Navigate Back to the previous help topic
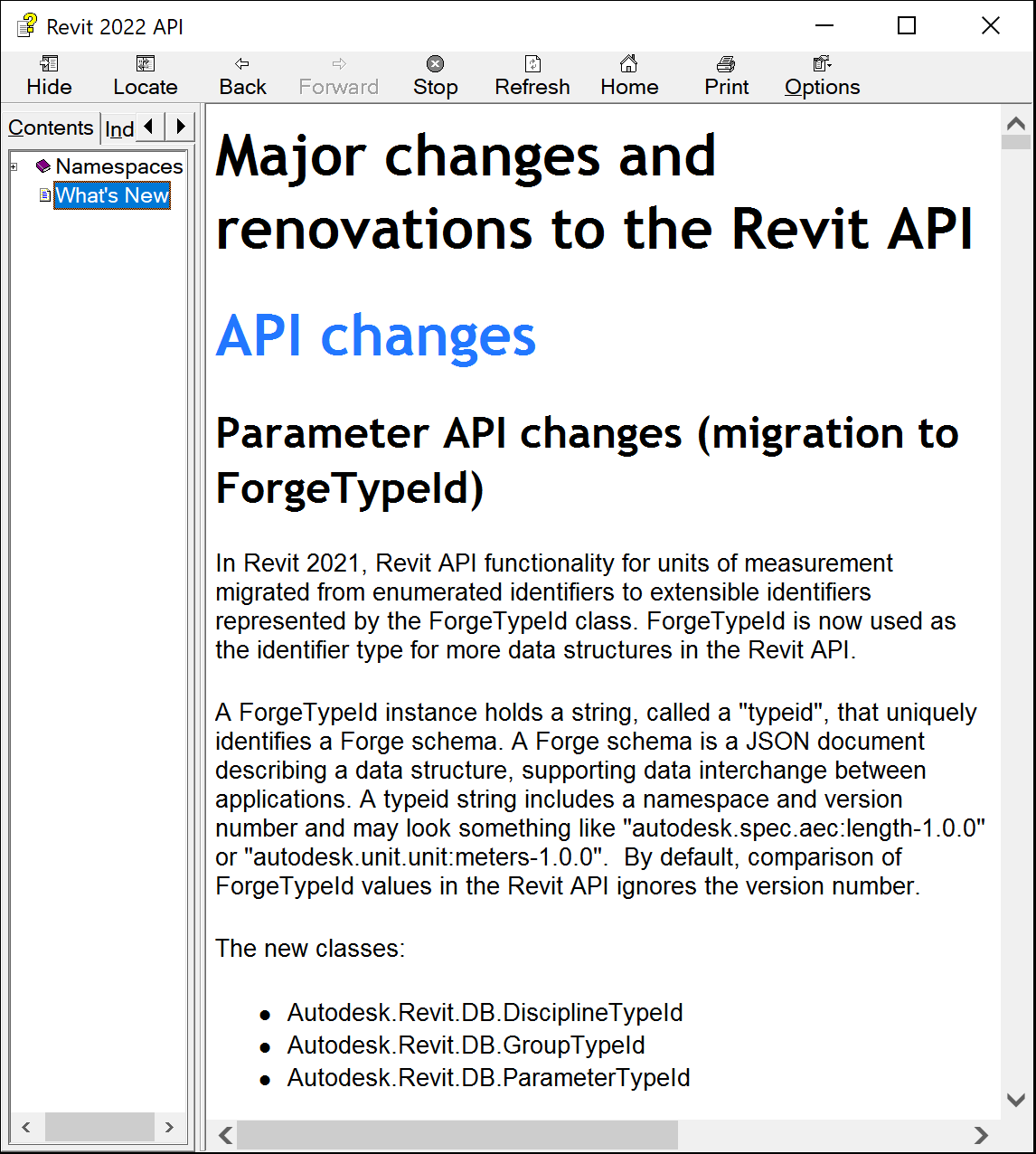 pyautogui.click(x=240, y=75)
